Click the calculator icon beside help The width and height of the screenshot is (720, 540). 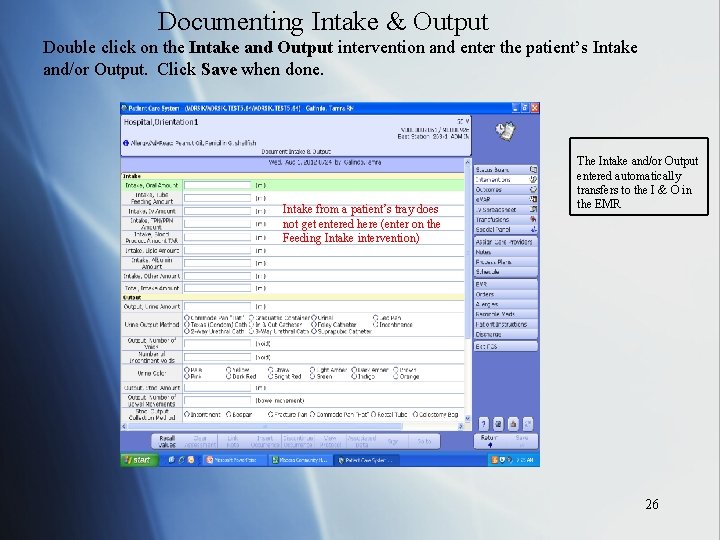498,424
